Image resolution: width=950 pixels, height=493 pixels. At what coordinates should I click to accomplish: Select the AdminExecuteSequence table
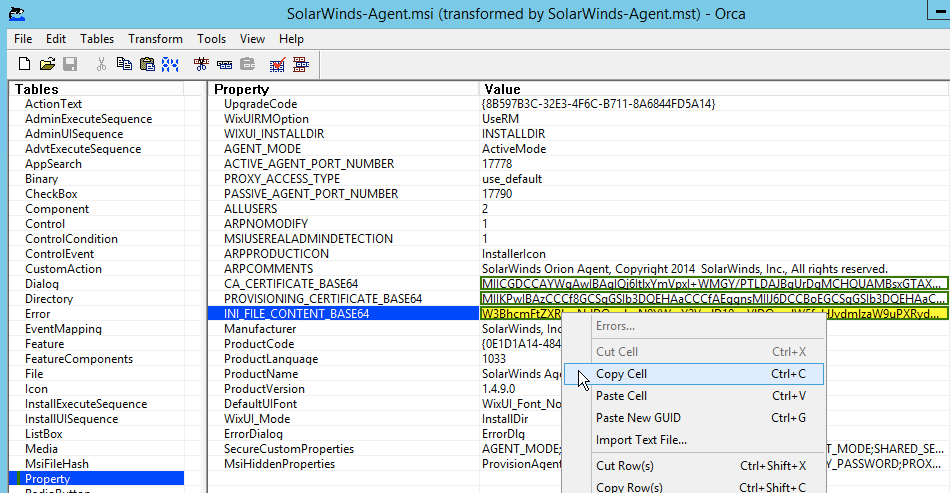88,119
